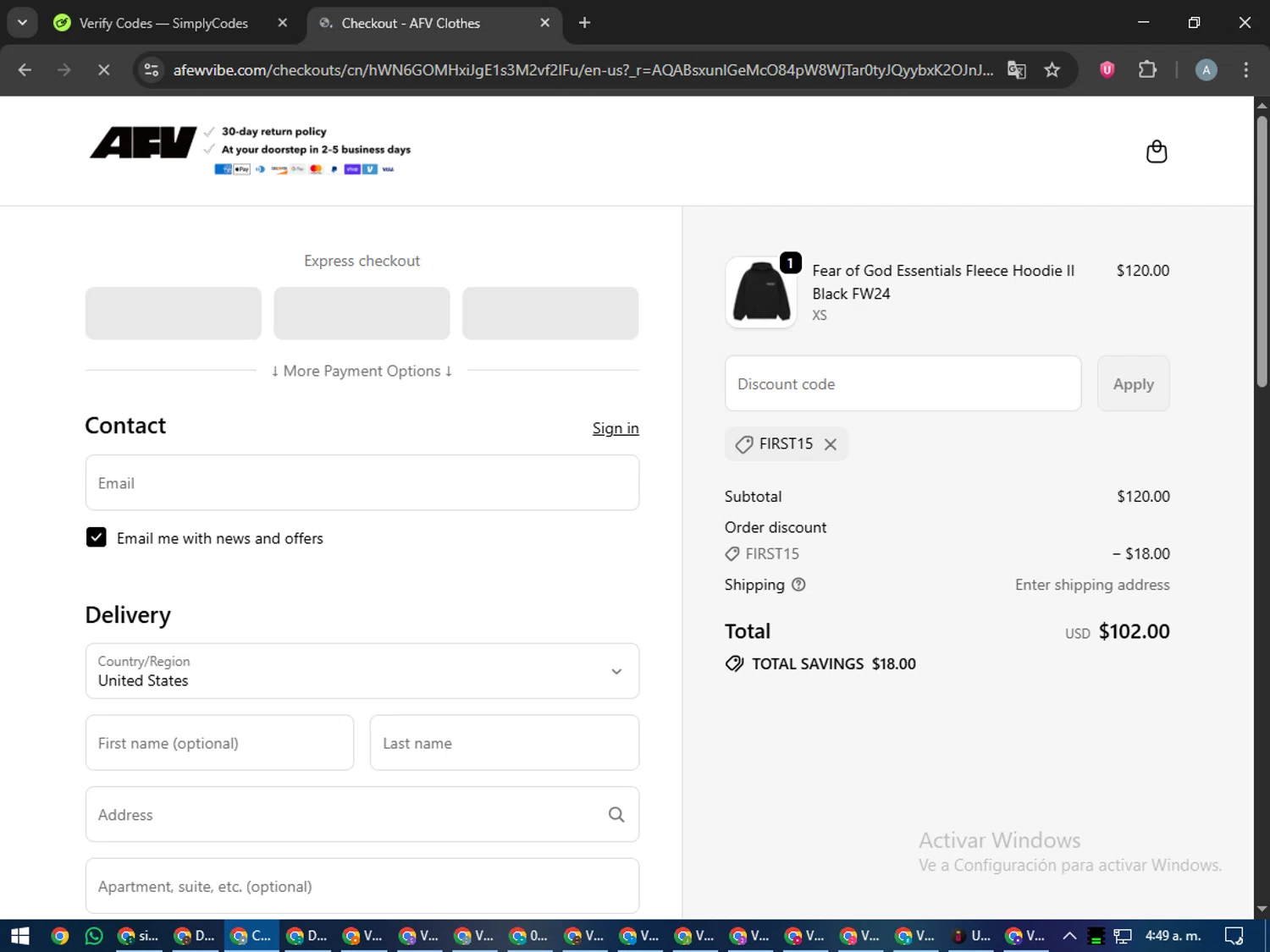Open WhatsApp from the taskbar
This screenshot has width=1270, height=952.
(x=94, y=936)
